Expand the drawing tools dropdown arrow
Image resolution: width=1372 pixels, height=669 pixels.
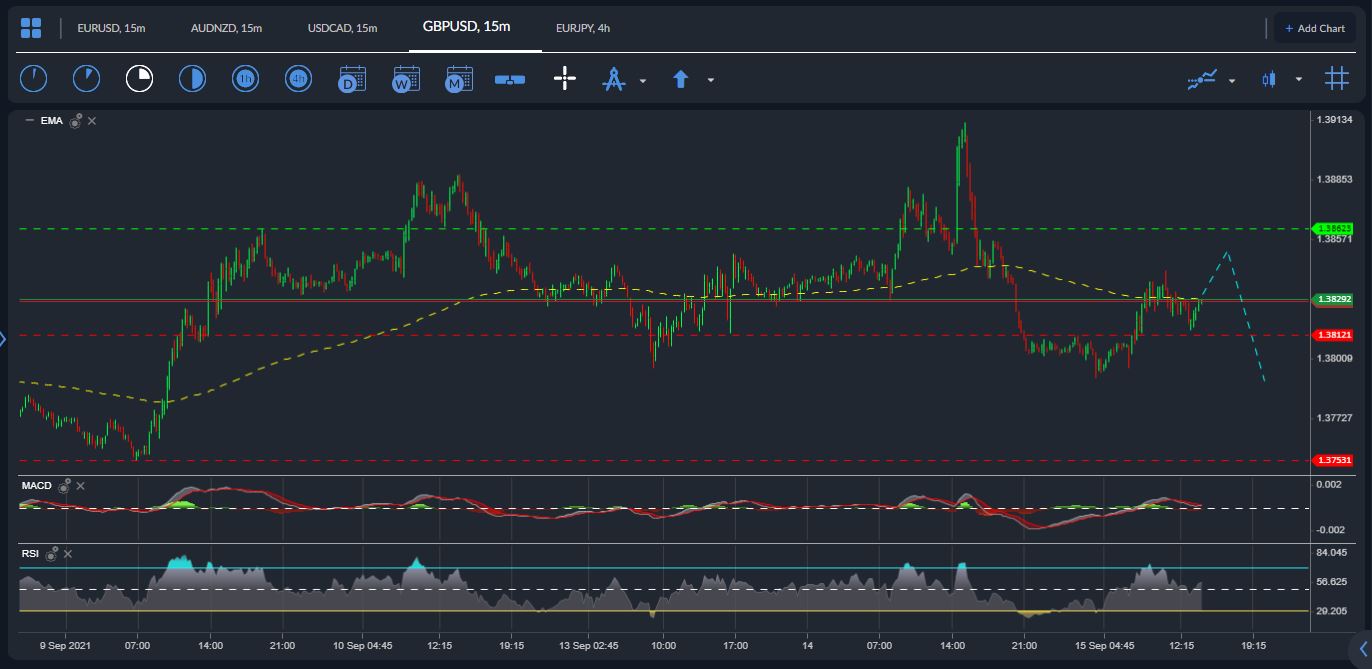(x=643, y=80)
